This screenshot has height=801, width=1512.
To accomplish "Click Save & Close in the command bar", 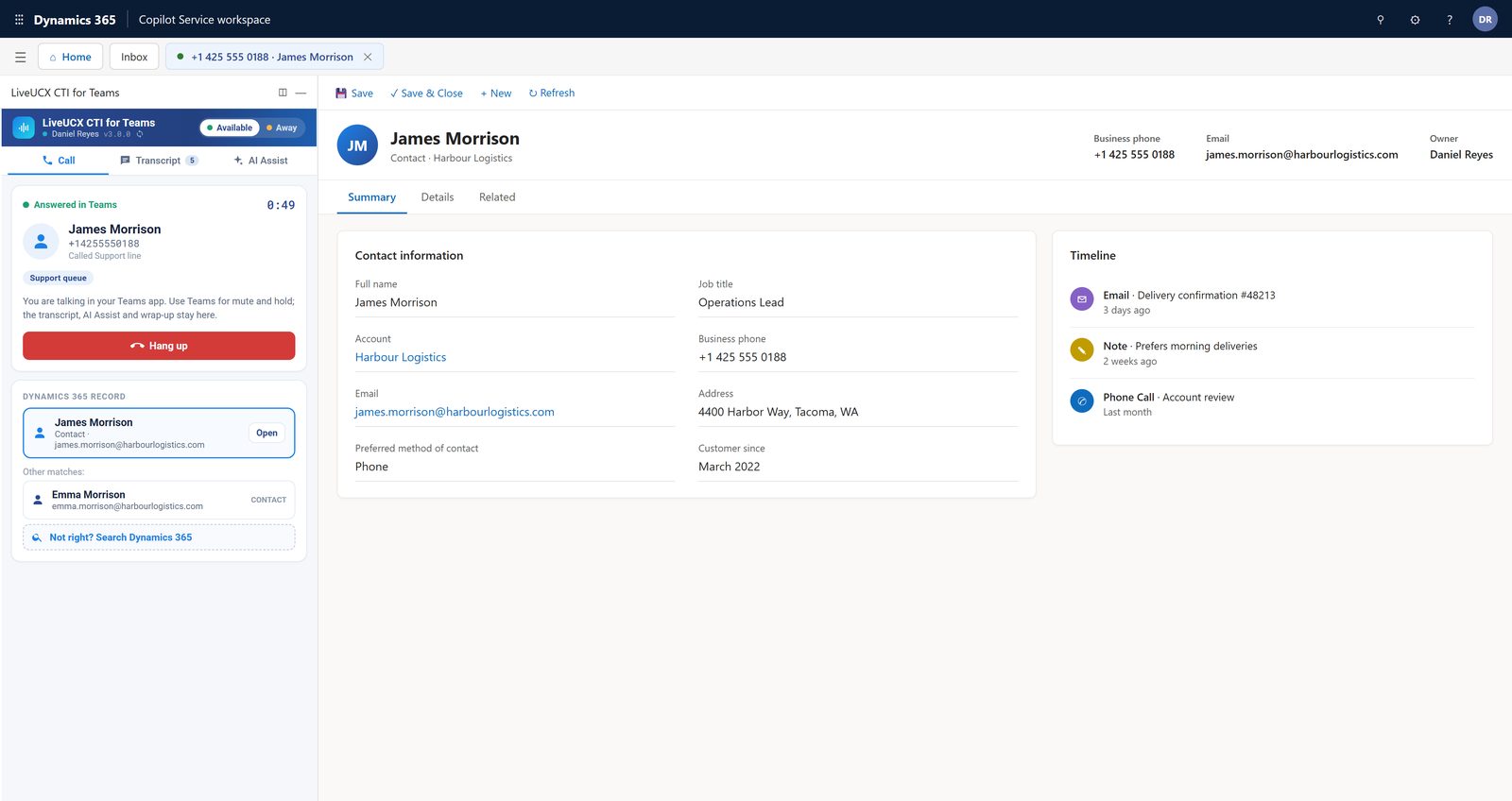I will pos(426,93).
